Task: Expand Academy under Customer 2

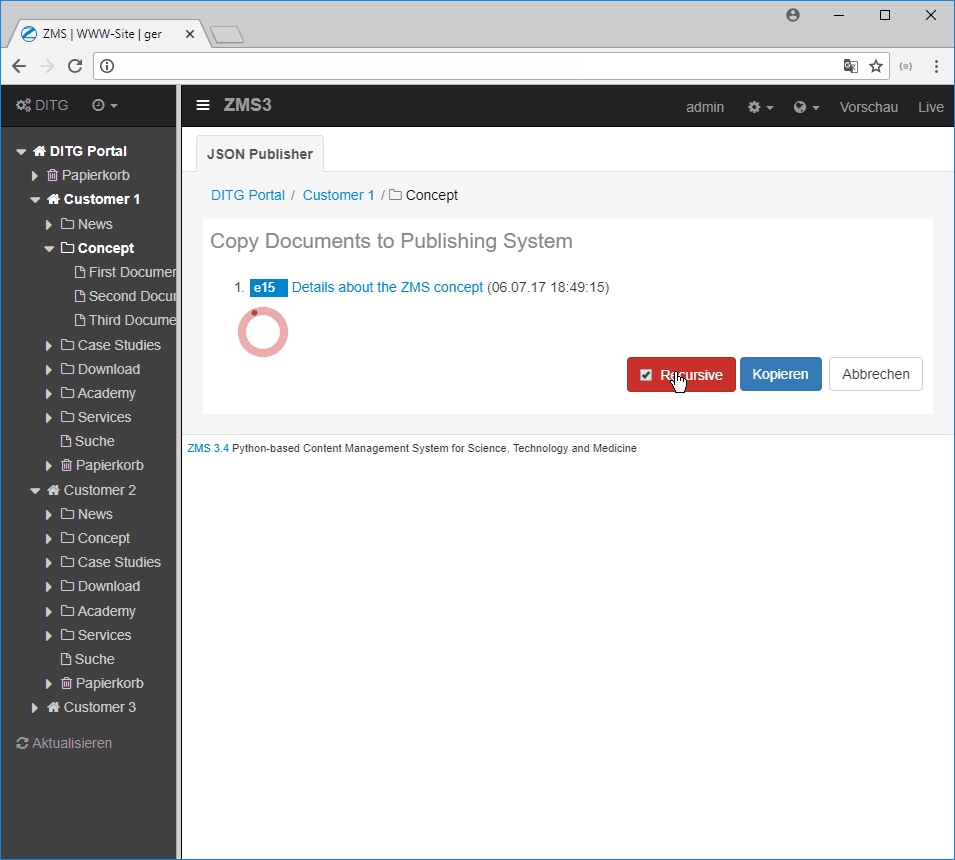Action: coord(49,611)
